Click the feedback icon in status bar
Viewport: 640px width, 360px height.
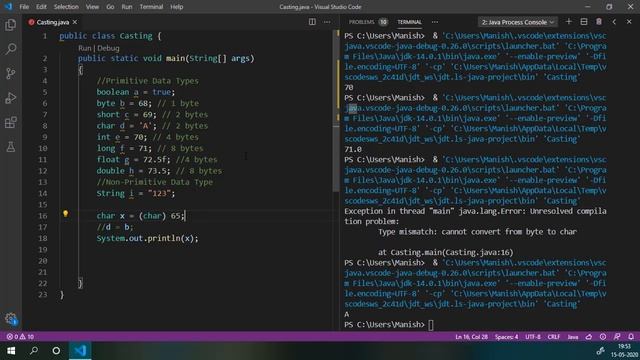point(617,337)
